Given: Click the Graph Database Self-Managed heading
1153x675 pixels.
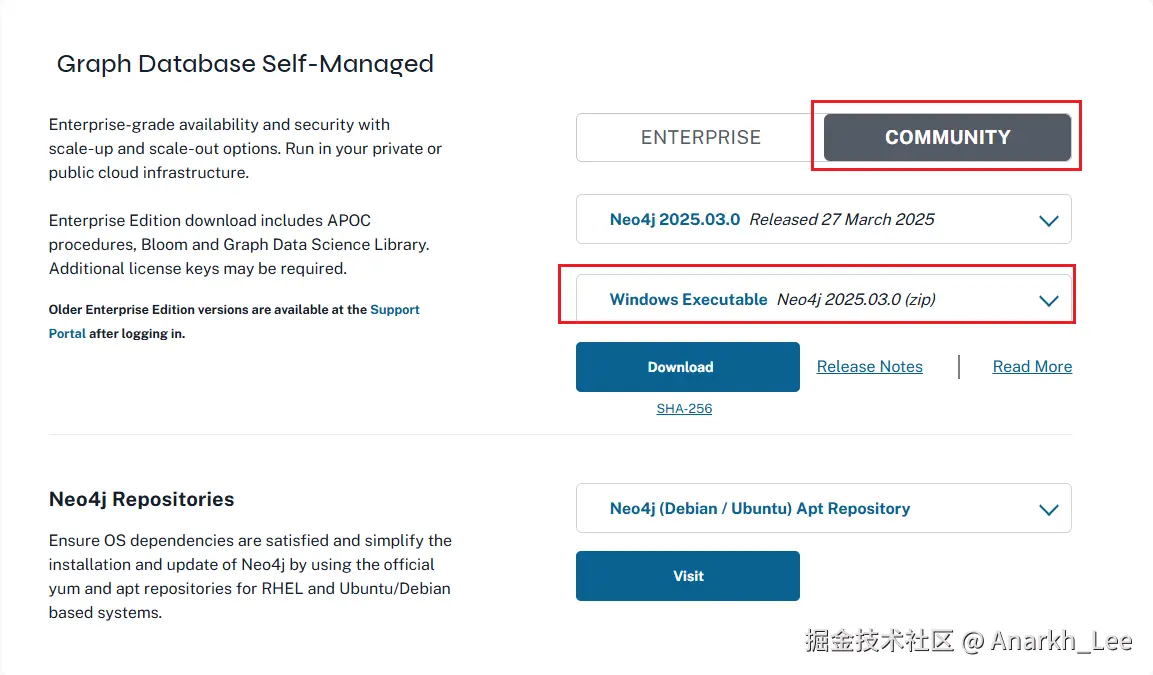Looking at the screenshot, I should [245, 64].
